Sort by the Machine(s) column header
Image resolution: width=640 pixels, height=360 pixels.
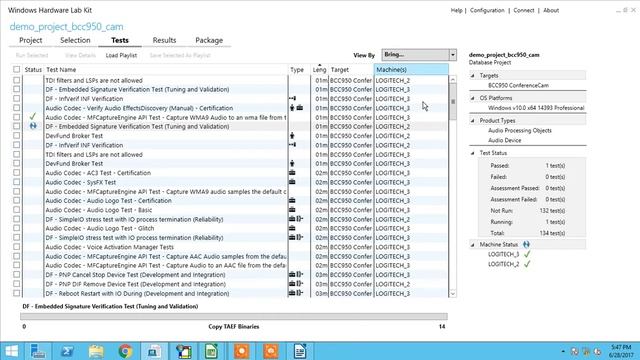point(411,70)
